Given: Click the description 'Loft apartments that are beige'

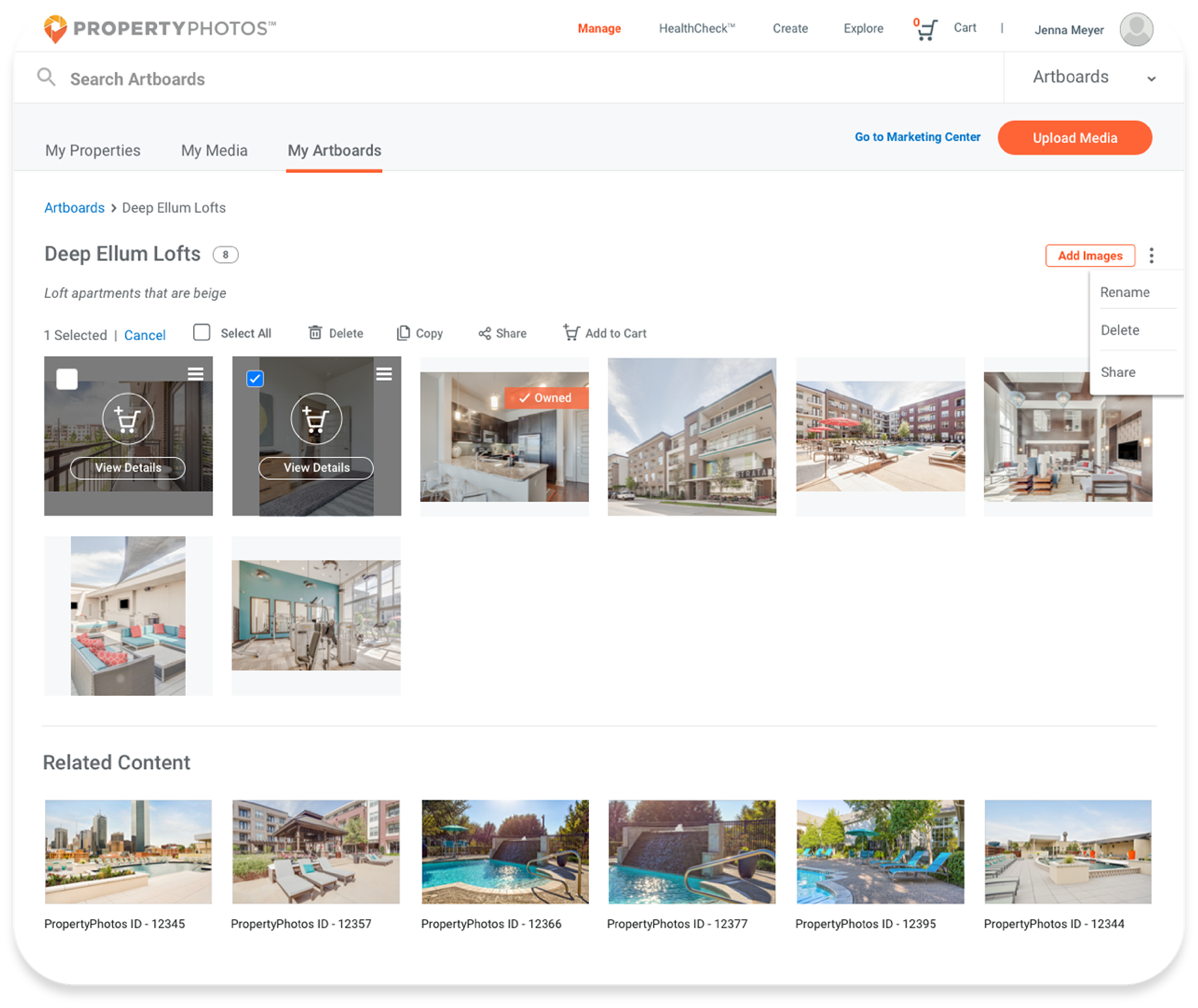Looking at the screenshot, I should tap(135, 293).
